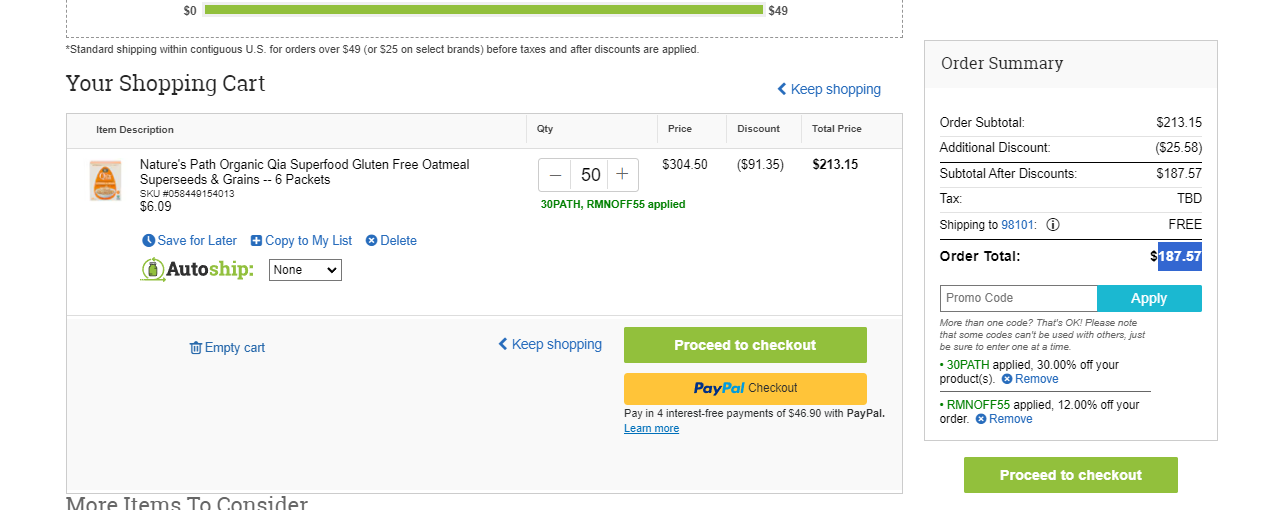Click the Promo Code input field
This screenshot has width=1287, height=510.
coord(1018,298)
